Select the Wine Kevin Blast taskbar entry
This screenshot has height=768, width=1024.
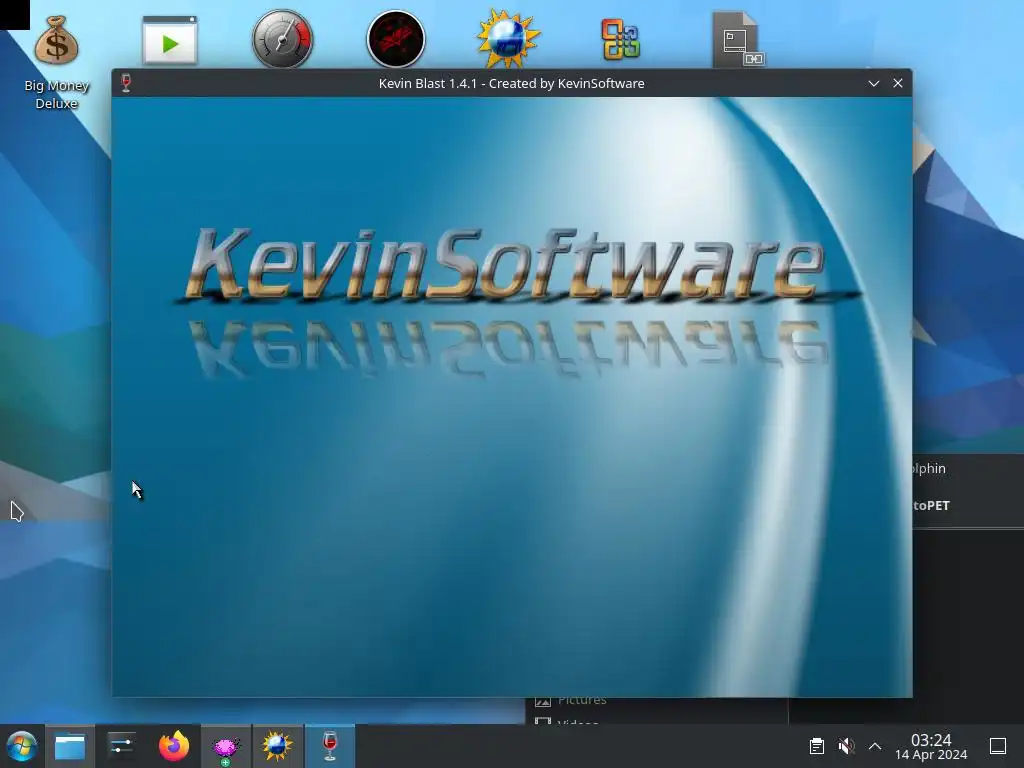coord(330,746)
